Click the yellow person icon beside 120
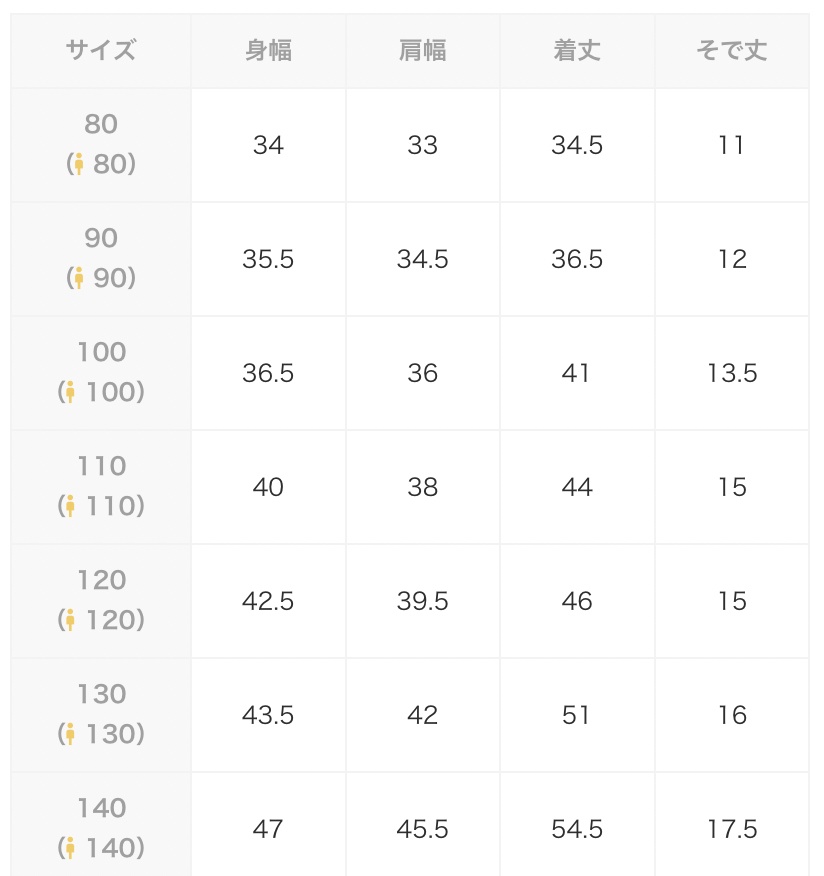 coord(69,620)
